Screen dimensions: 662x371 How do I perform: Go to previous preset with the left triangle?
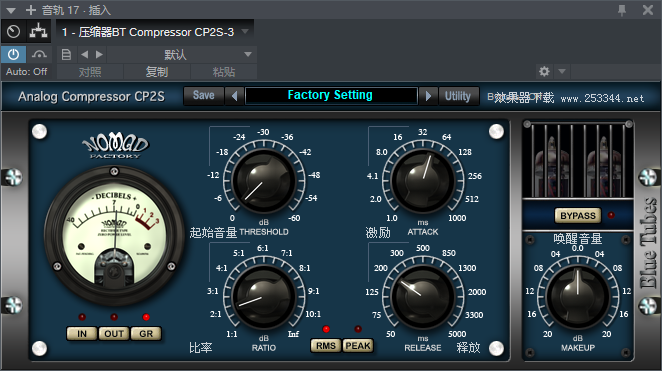[84, 54]
